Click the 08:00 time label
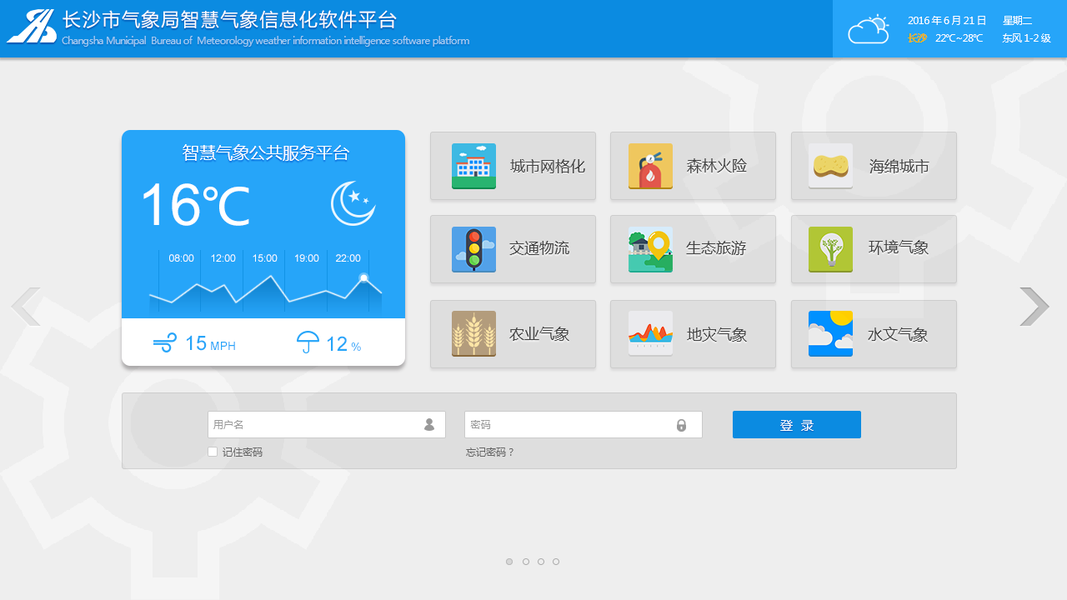 click(x=181, y=259)
